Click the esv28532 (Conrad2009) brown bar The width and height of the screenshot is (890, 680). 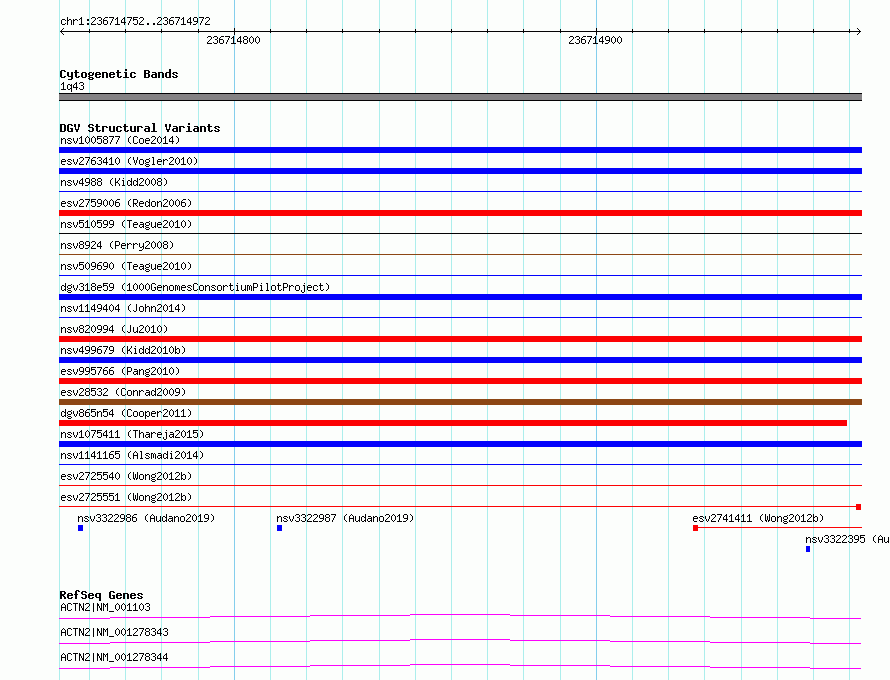(460, 402)
